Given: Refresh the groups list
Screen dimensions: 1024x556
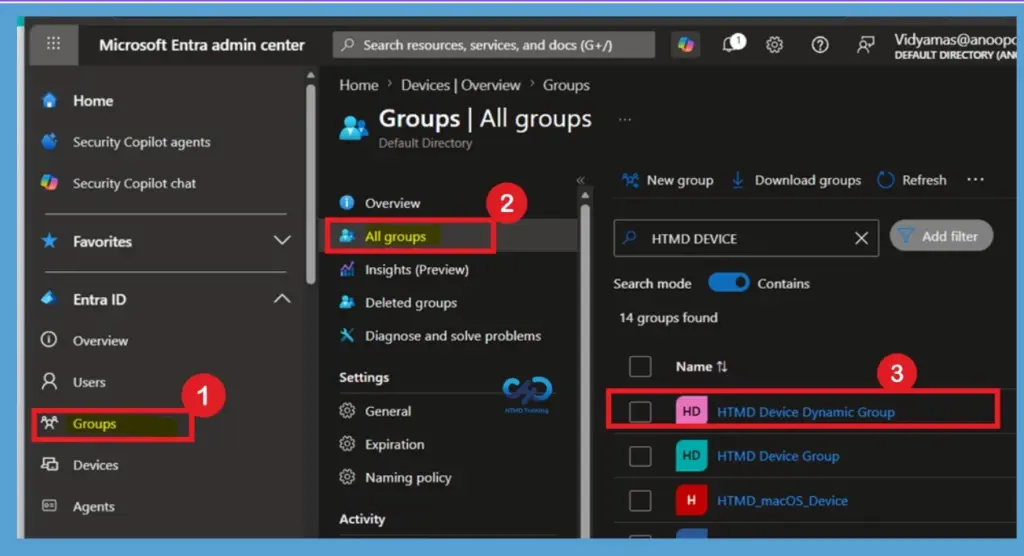Looking at the screenshot, I should tap(912, 180).
